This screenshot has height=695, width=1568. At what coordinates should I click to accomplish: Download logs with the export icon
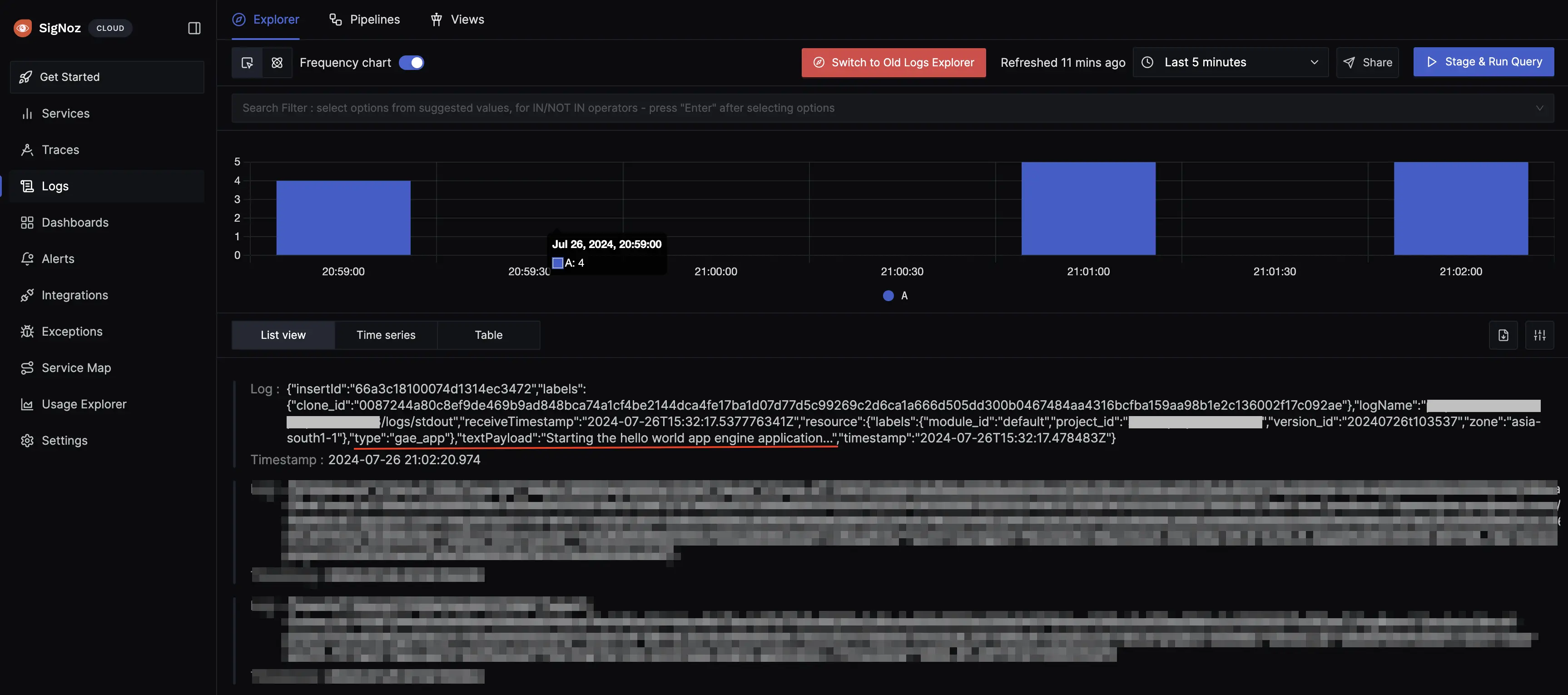tap(1503, 335)
